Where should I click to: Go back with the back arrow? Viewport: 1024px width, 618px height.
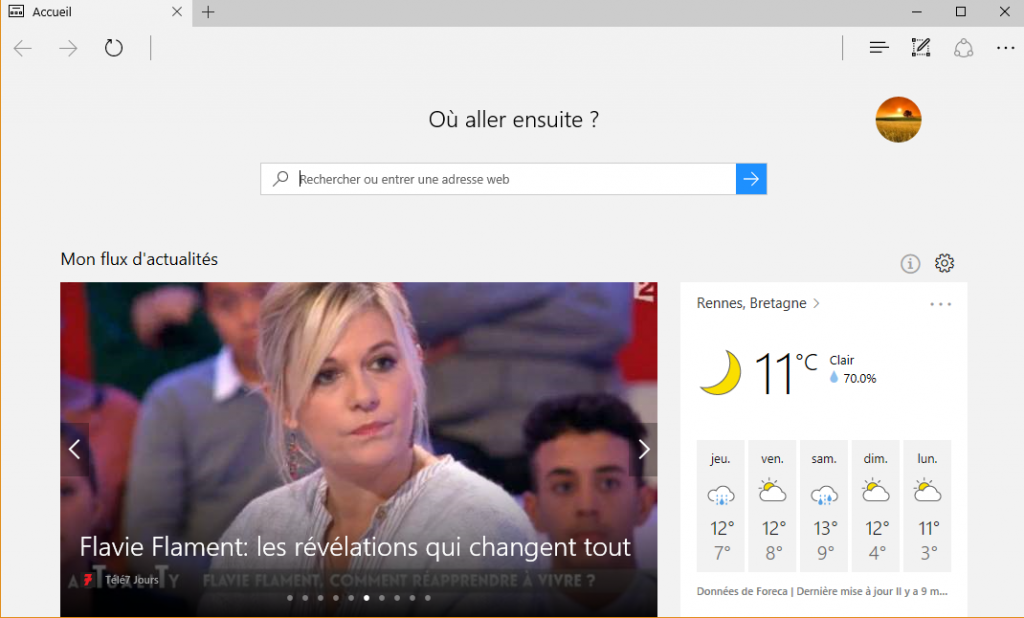tap(23, 48)
